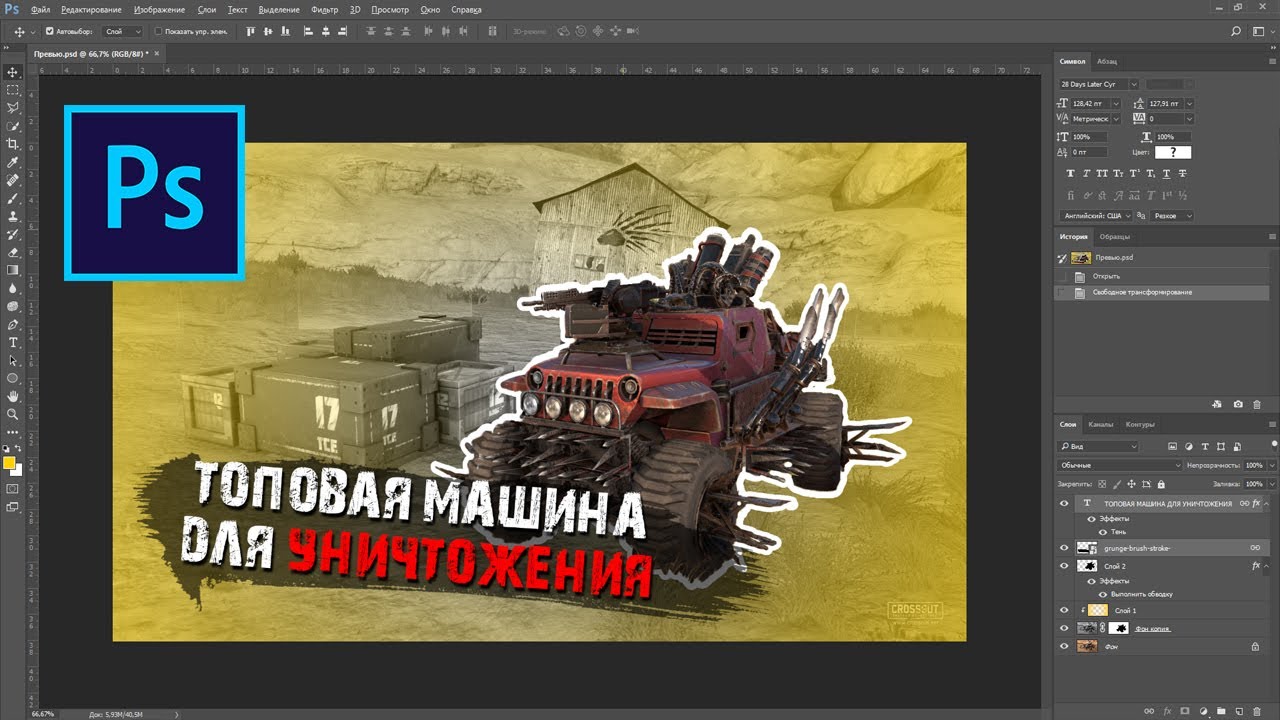
Task: Hide the ТОПОВАЯ МАШИНА text layer
Action: click(1064, 503)
